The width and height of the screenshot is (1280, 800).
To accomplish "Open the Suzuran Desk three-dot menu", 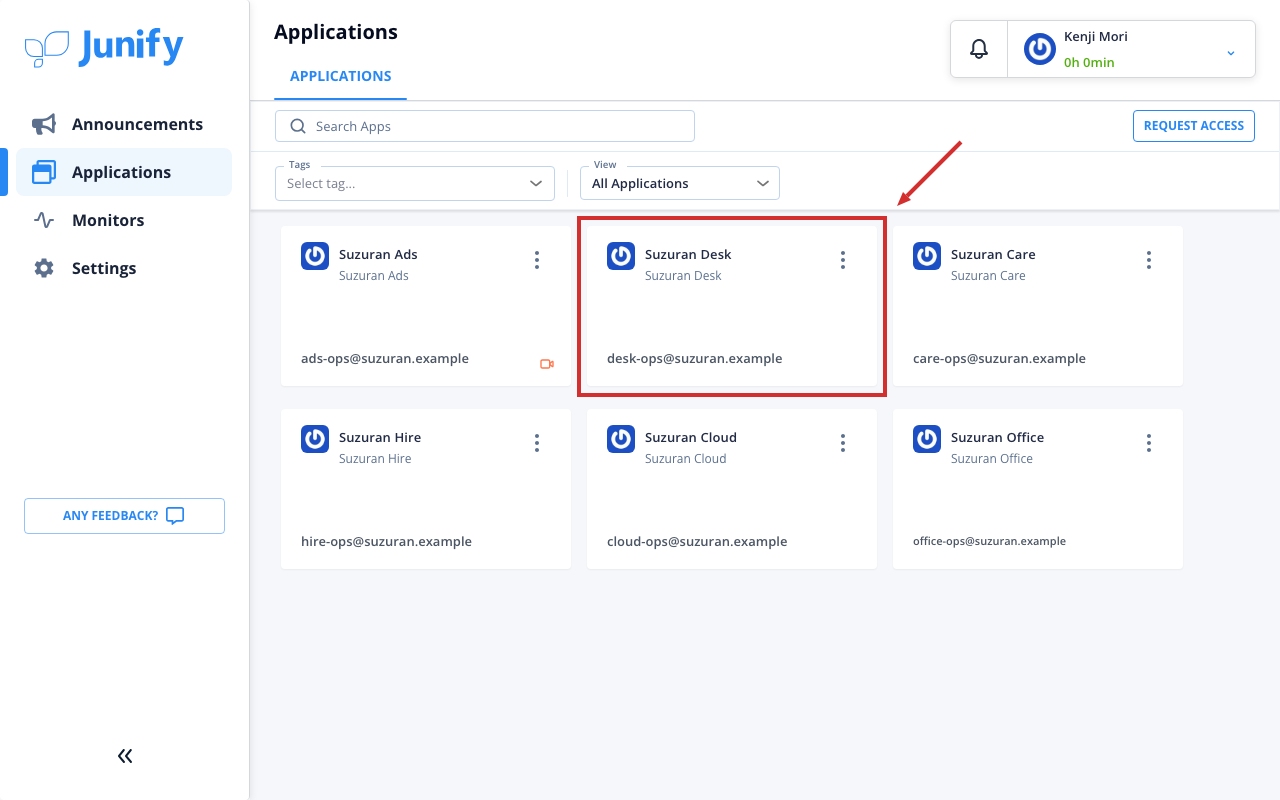I will click(843, 260).
